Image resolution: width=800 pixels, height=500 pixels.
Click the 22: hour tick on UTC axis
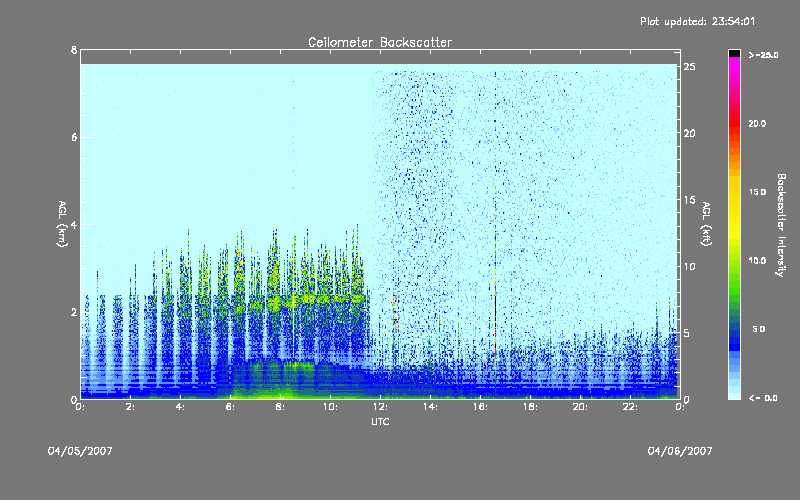click(630, 407)
